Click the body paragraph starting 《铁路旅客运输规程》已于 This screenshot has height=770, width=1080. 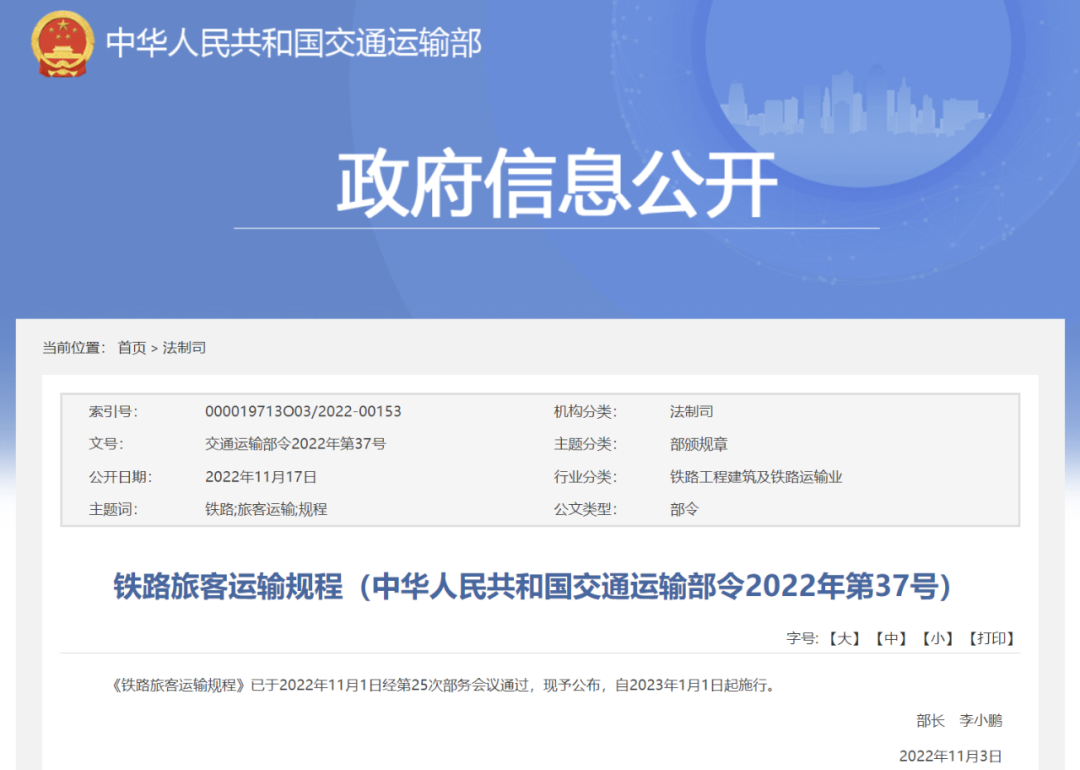445,685
